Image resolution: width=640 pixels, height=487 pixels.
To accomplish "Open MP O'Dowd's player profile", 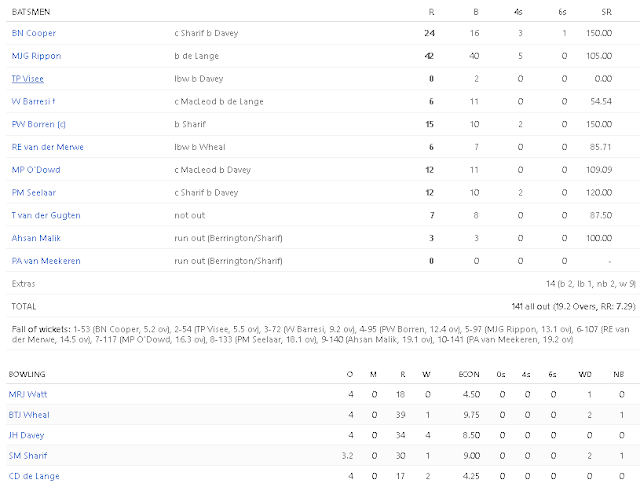I will coord(33,169).
